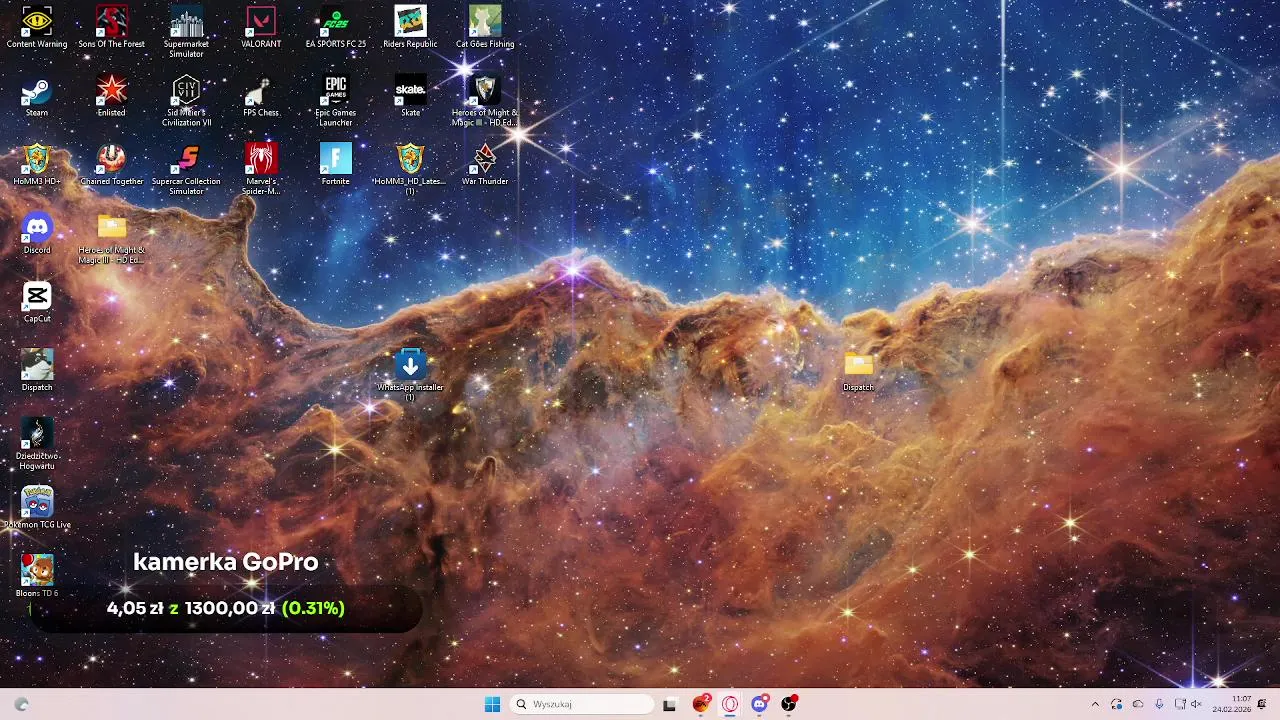The image size is (1280, 720).
Task: Click the muted volume tray icon
Action: [x=1196, y=704]
